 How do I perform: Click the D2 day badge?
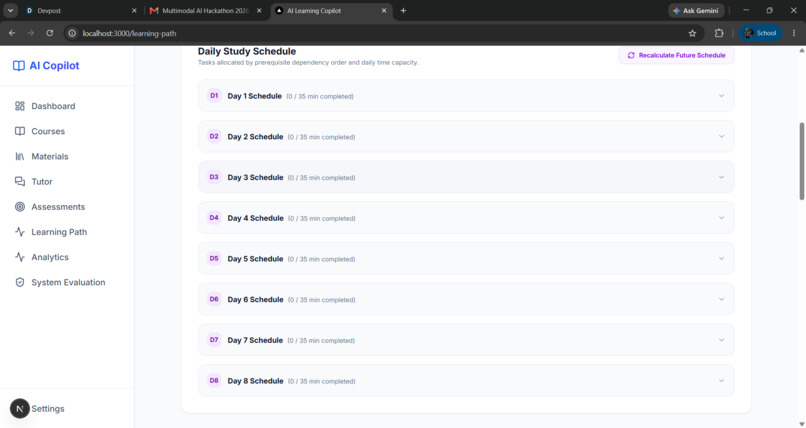[214, 136]
